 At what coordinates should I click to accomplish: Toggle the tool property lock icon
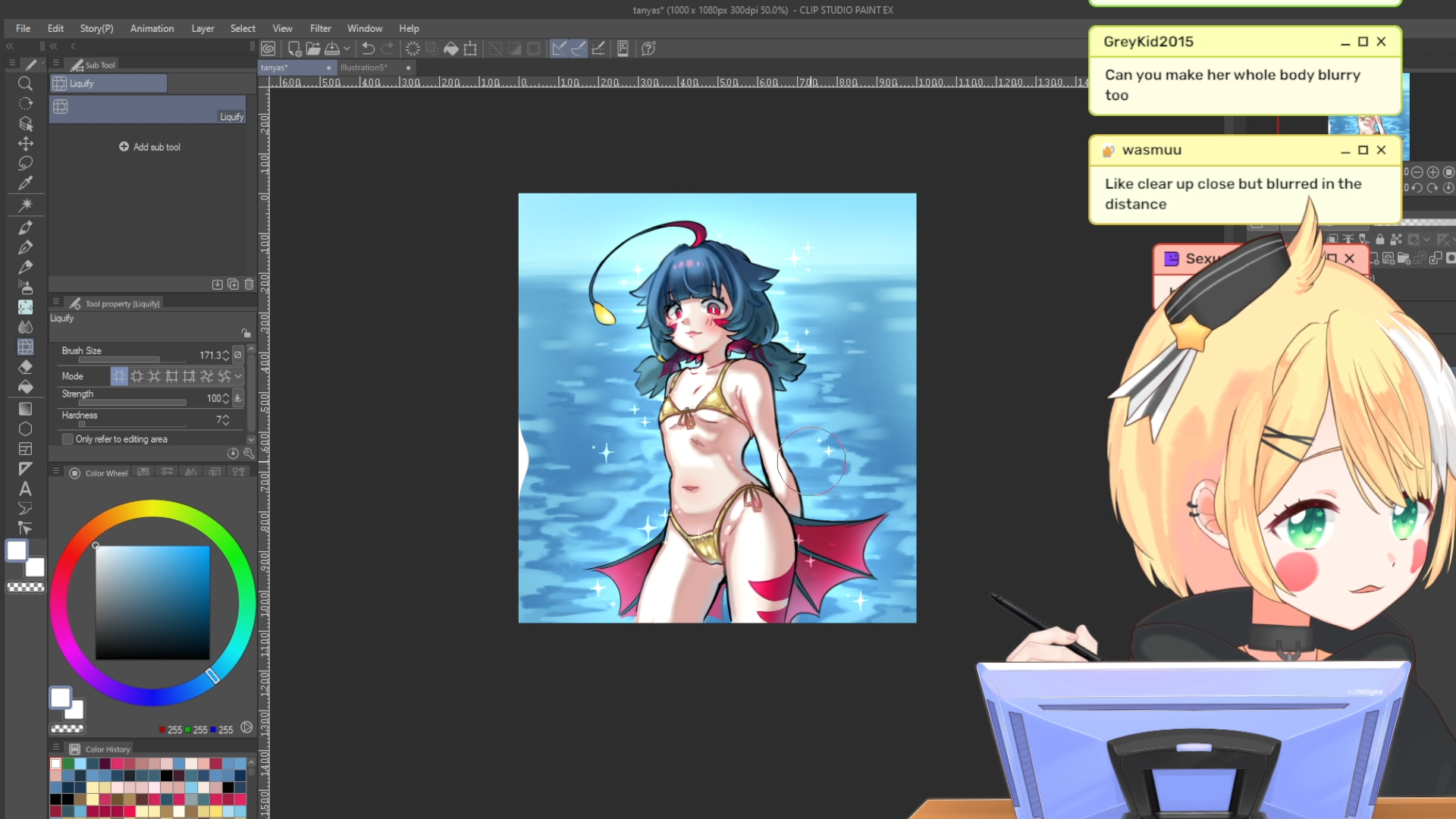(246, 333)
